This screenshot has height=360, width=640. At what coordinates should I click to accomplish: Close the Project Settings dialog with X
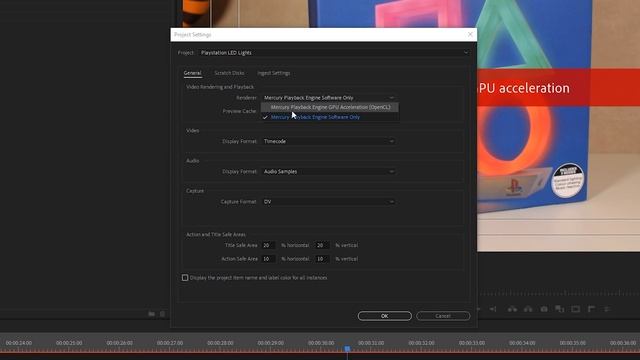coord(470,35)
